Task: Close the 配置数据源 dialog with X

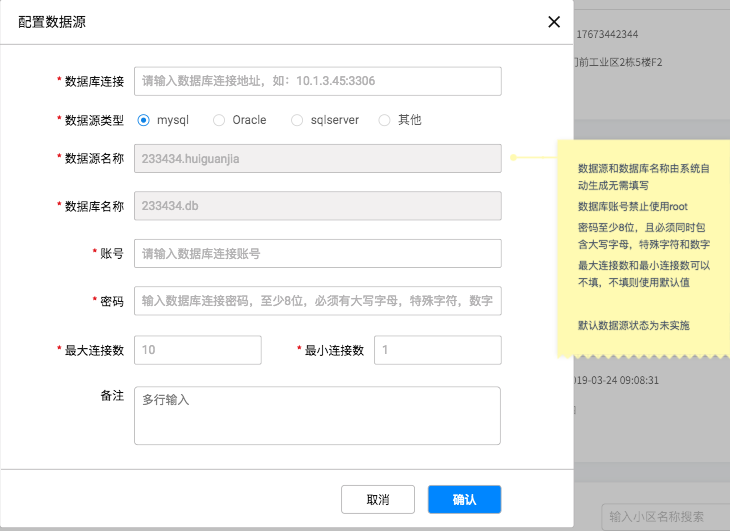Action: pyautogui.click(x=553, y=22)
